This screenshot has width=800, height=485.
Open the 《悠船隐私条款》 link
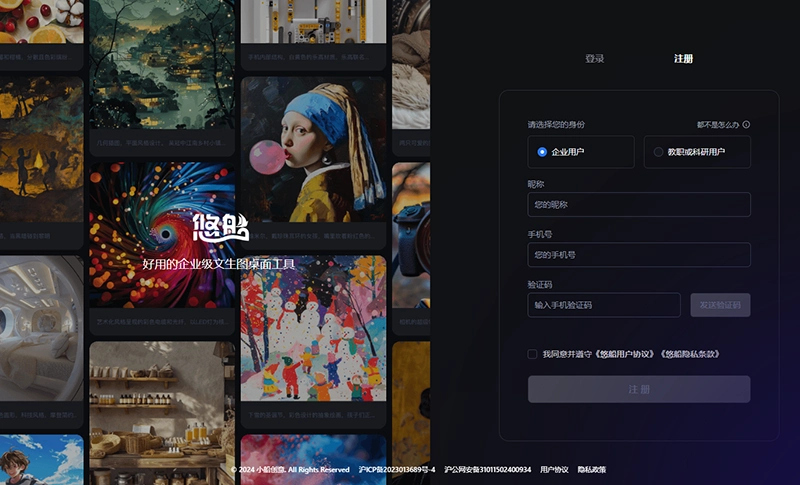click(x=690, y=354)
